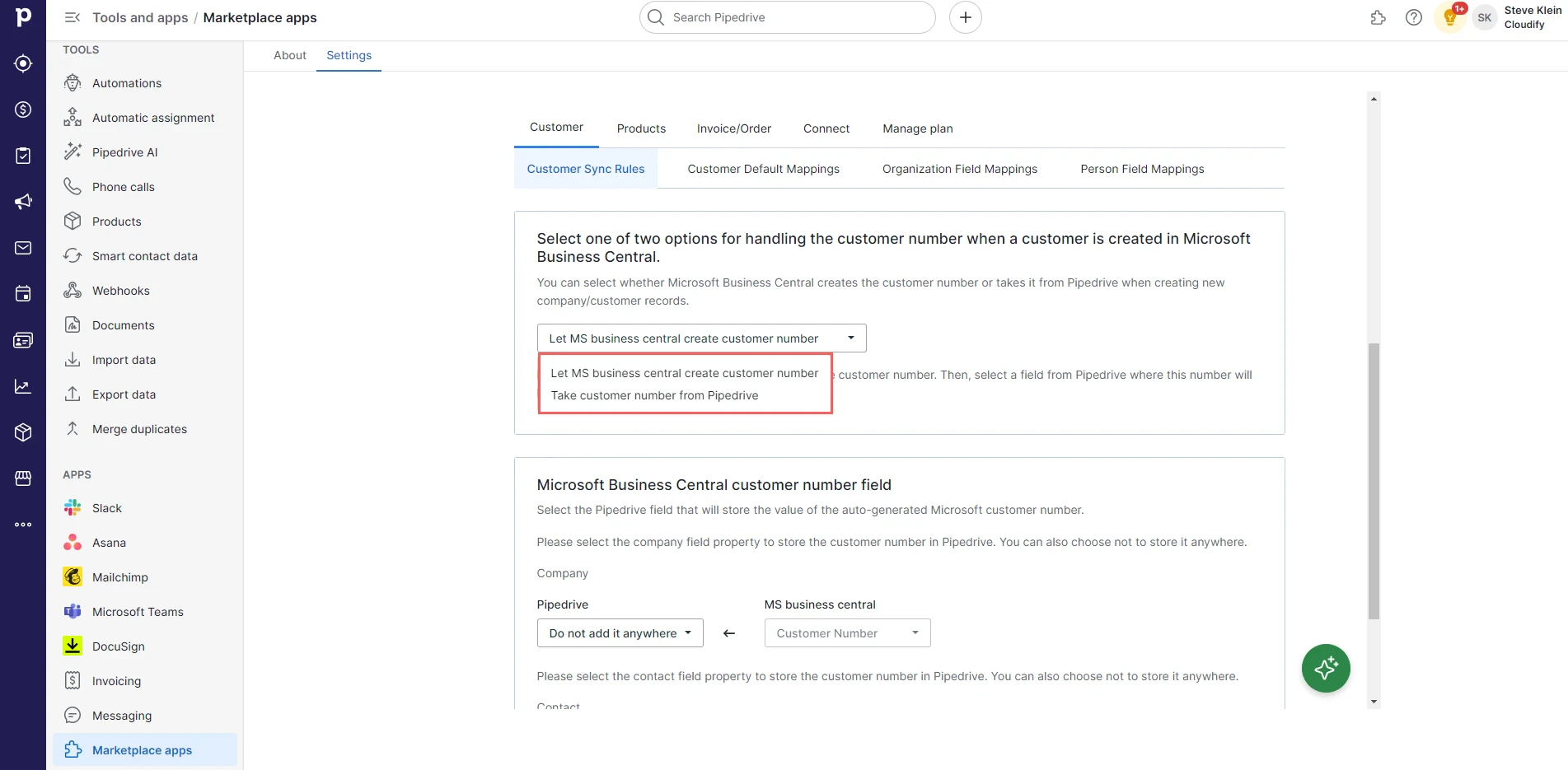Open the Help question mark icon
The width and height of the screenshot is (1568, 770).
click(1414, 17)
